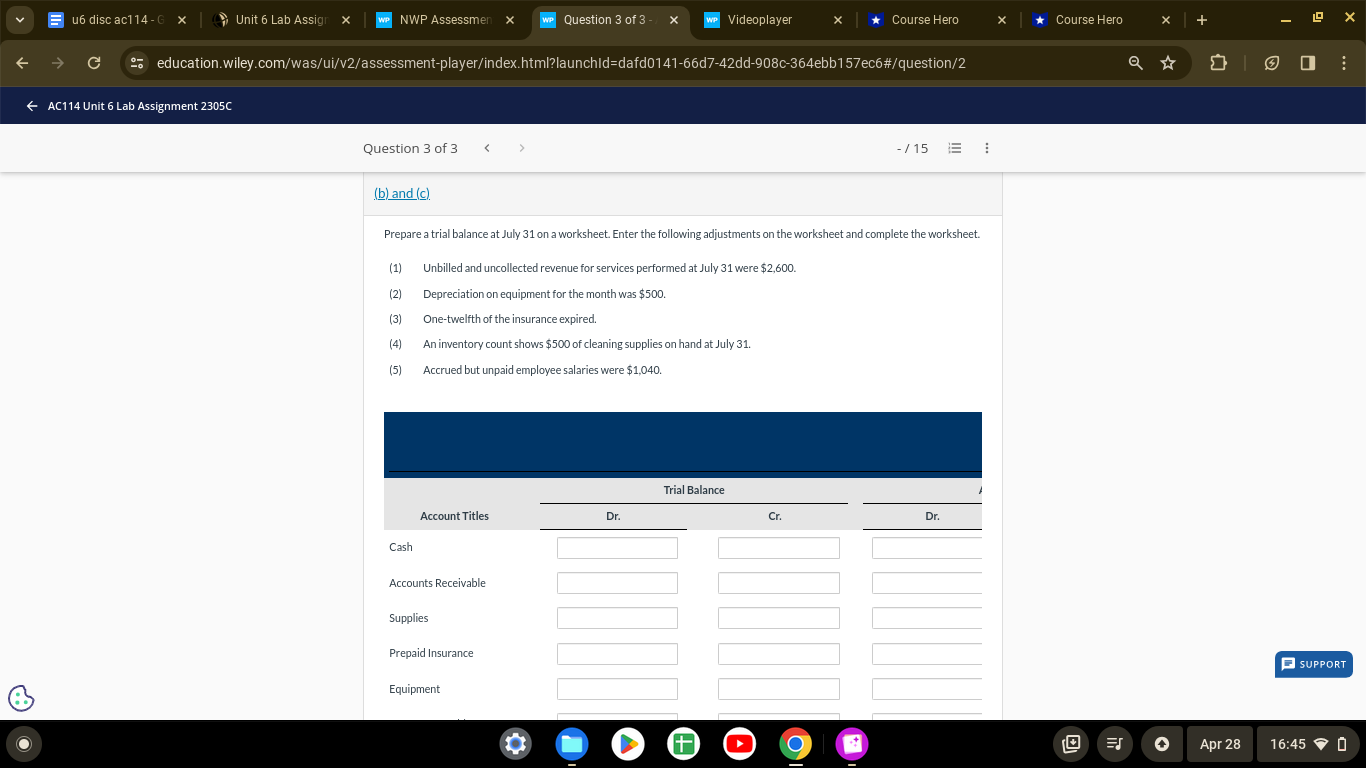1366x768 pixels.
Task: Open Google Sheets from the shelf
Action: pyautogui.click(x=683, y=744)
